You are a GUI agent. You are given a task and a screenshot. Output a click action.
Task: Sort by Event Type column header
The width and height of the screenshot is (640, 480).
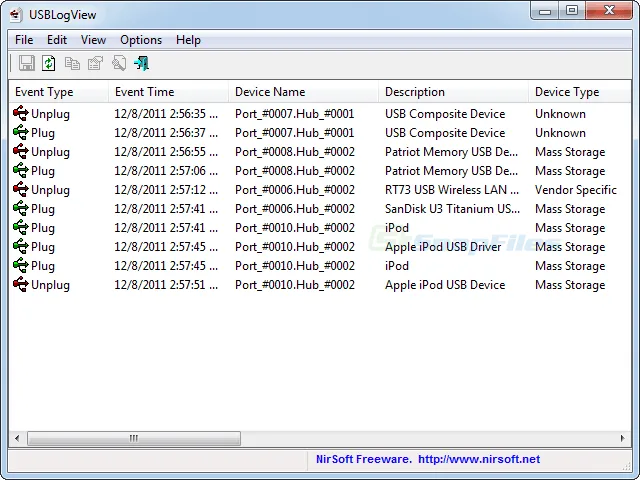coord(58,92)
